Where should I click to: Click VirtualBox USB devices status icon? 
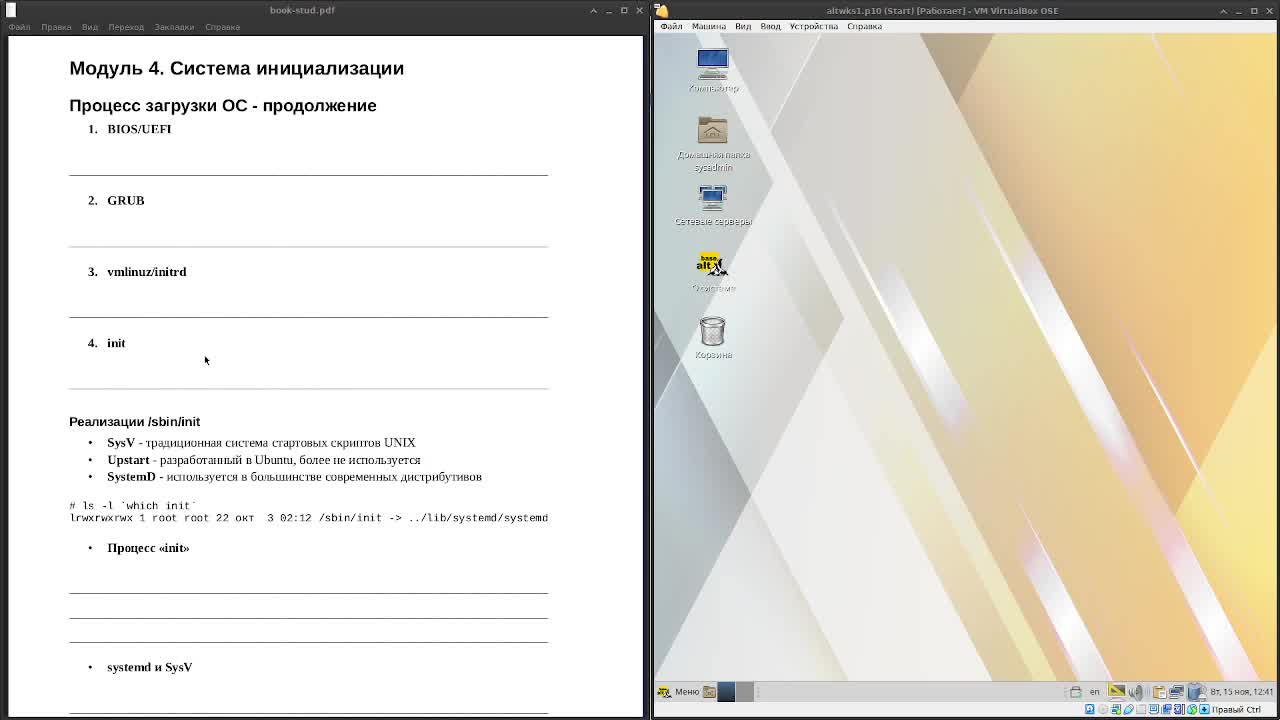1128,710
